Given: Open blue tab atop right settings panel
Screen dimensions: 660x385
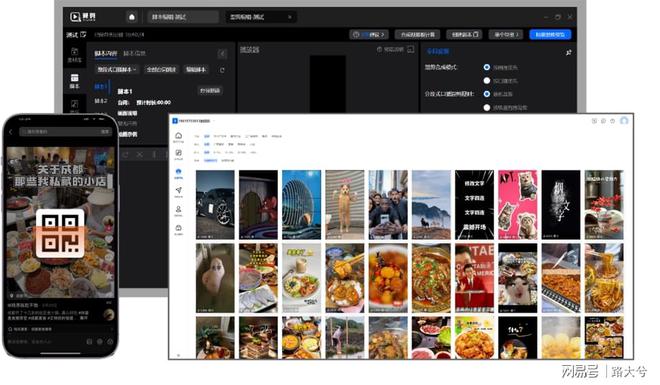Looking at the screenshot, I should pyautogui.click(x=438, y=51).
